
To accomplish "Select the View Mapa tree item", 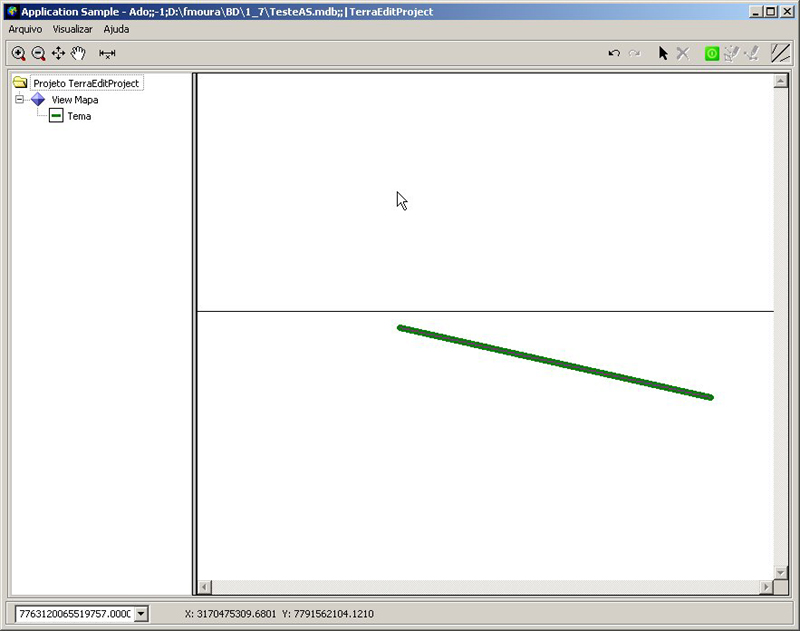I will click(x=75, y=100).
